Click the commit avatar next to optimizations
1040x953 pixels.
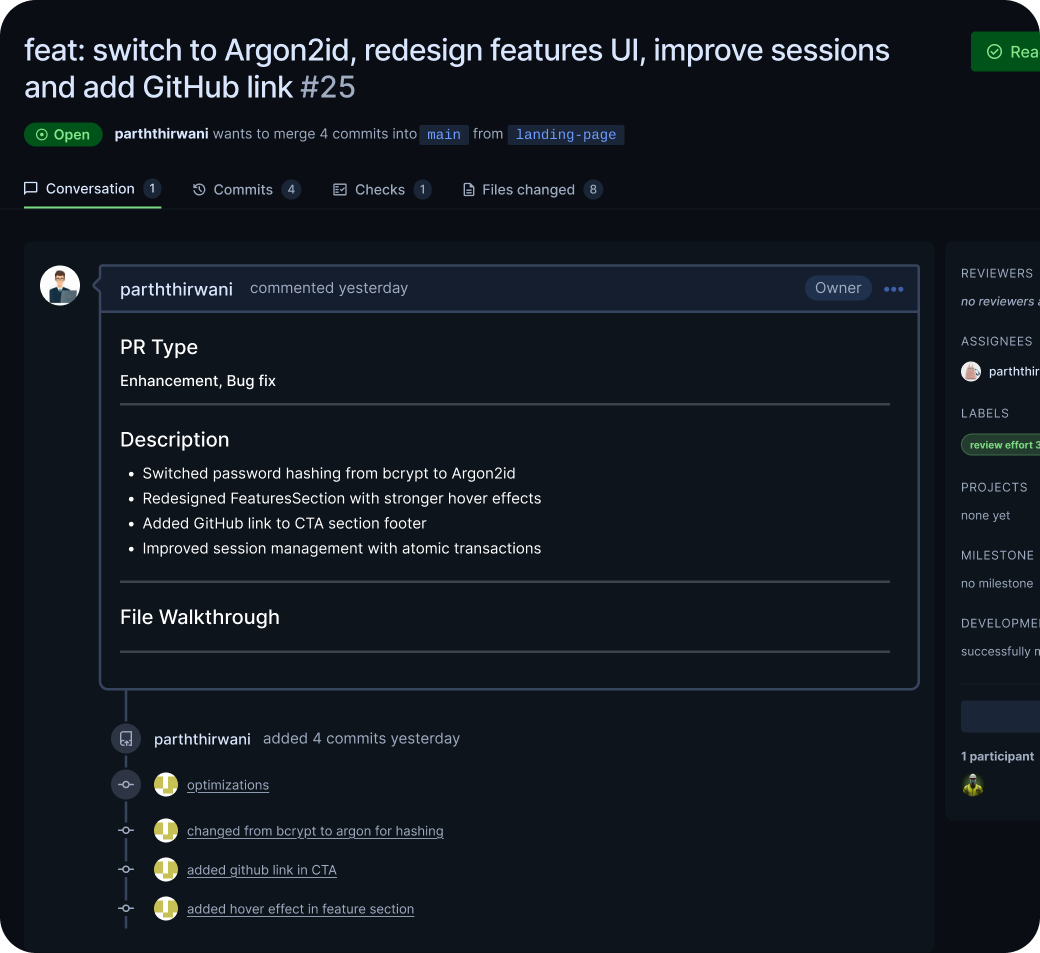tap(166, 785)
